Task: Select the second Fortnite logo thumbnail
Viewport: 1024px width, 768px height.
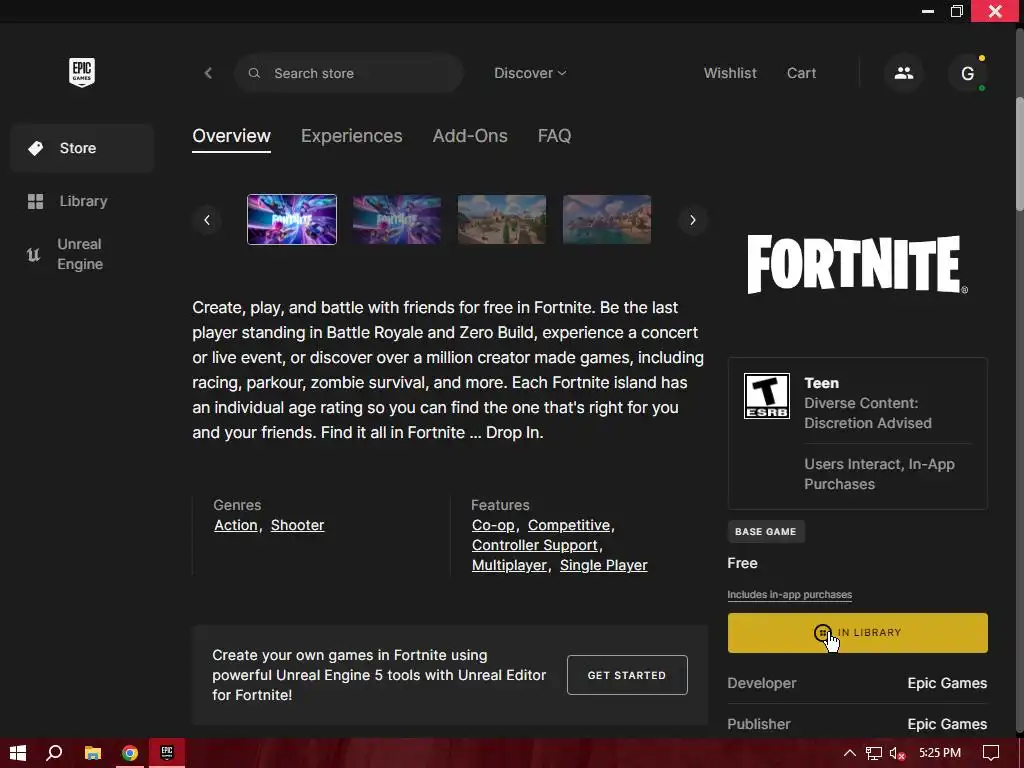Action: tap(397, 219)
